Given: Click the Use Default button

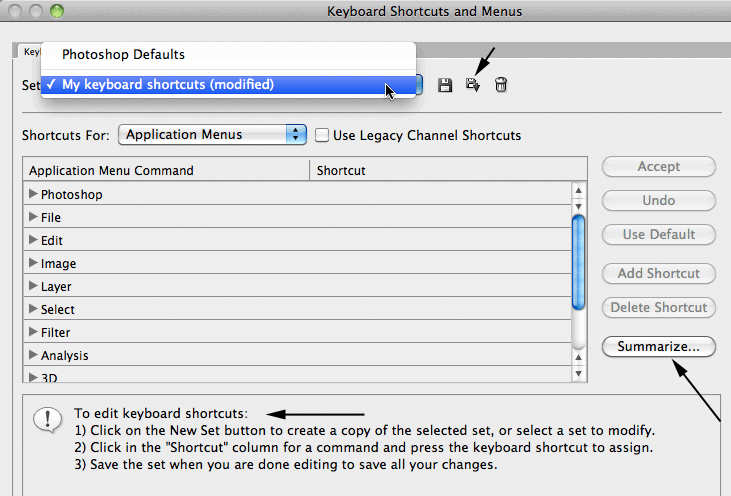Looking at the screenshot, I should [659, 234].
